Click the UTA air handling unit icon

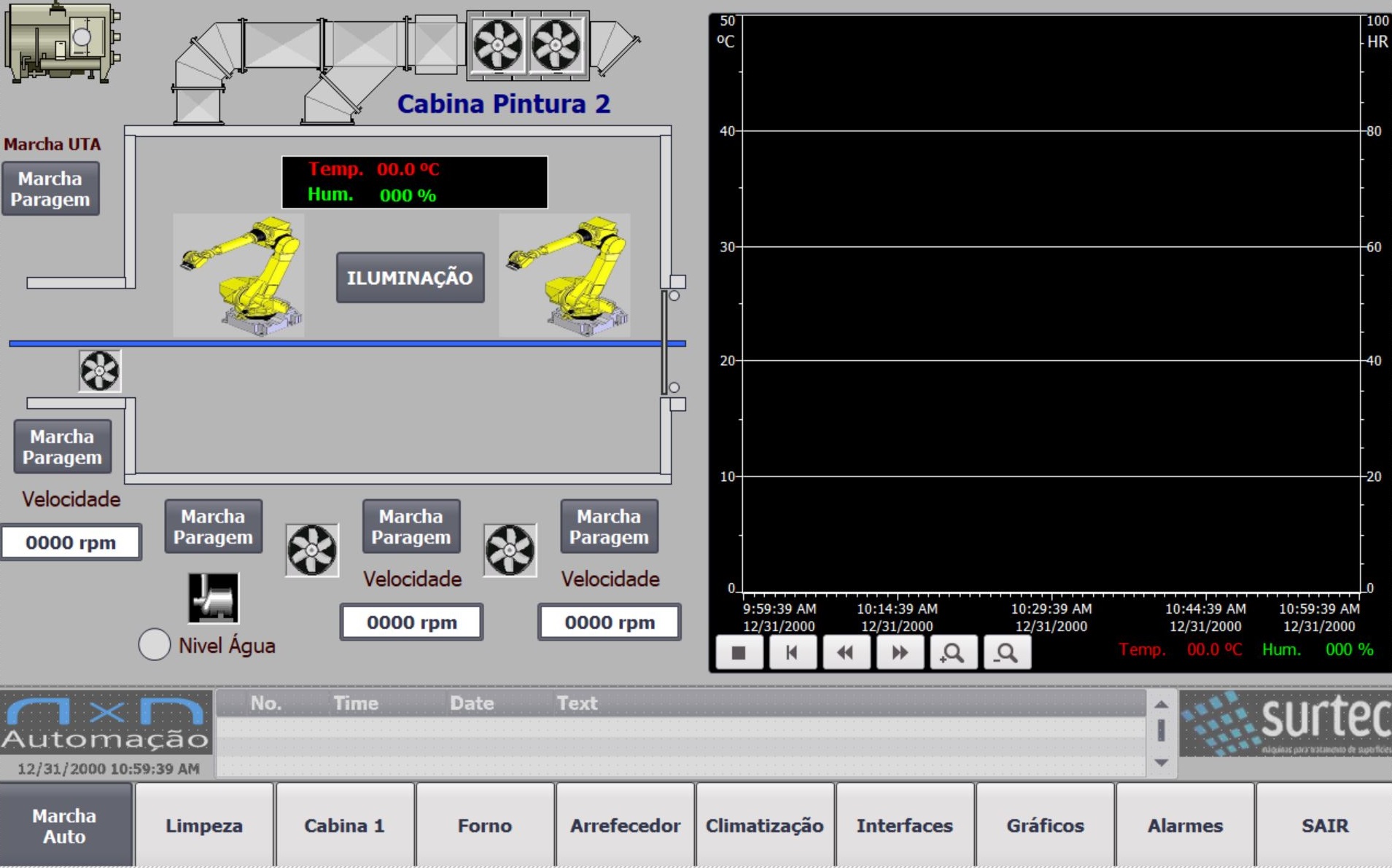point(61,42)
